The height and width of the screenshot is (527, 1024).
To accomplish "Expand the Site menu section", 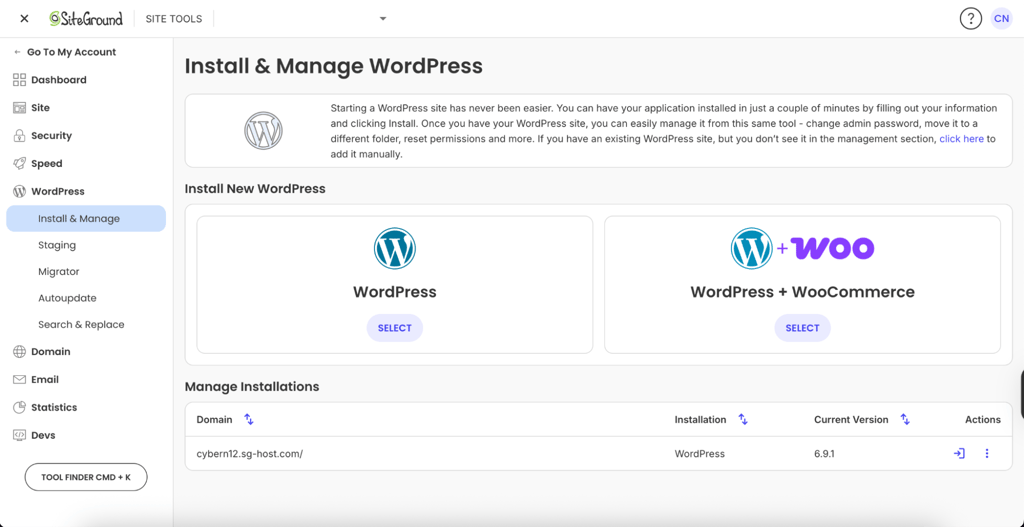I will [x=40, y=108].
